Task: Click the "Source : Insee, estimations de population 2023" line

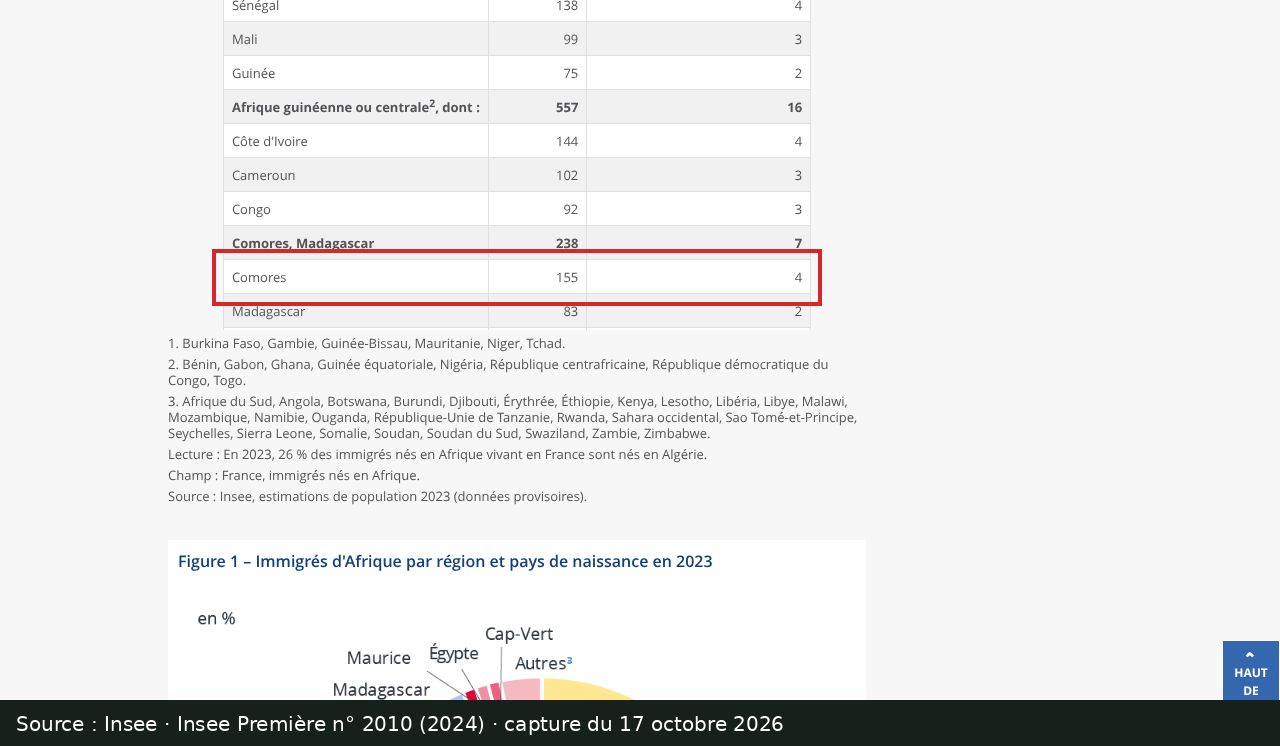Action: (377, 496)
